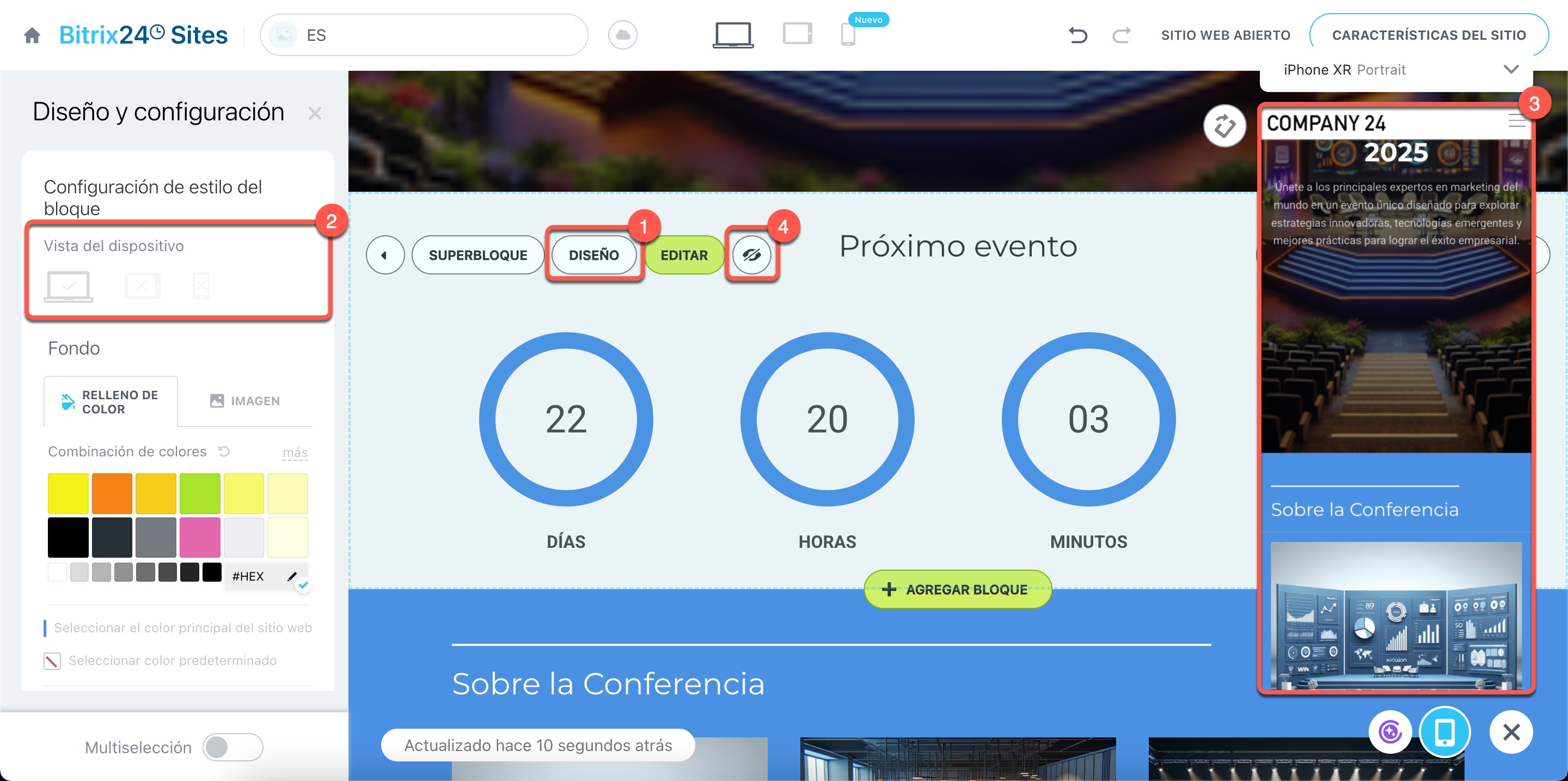Click the Nuevo badge
This screenshot has height=781, width=1568.
coord(868,20)
